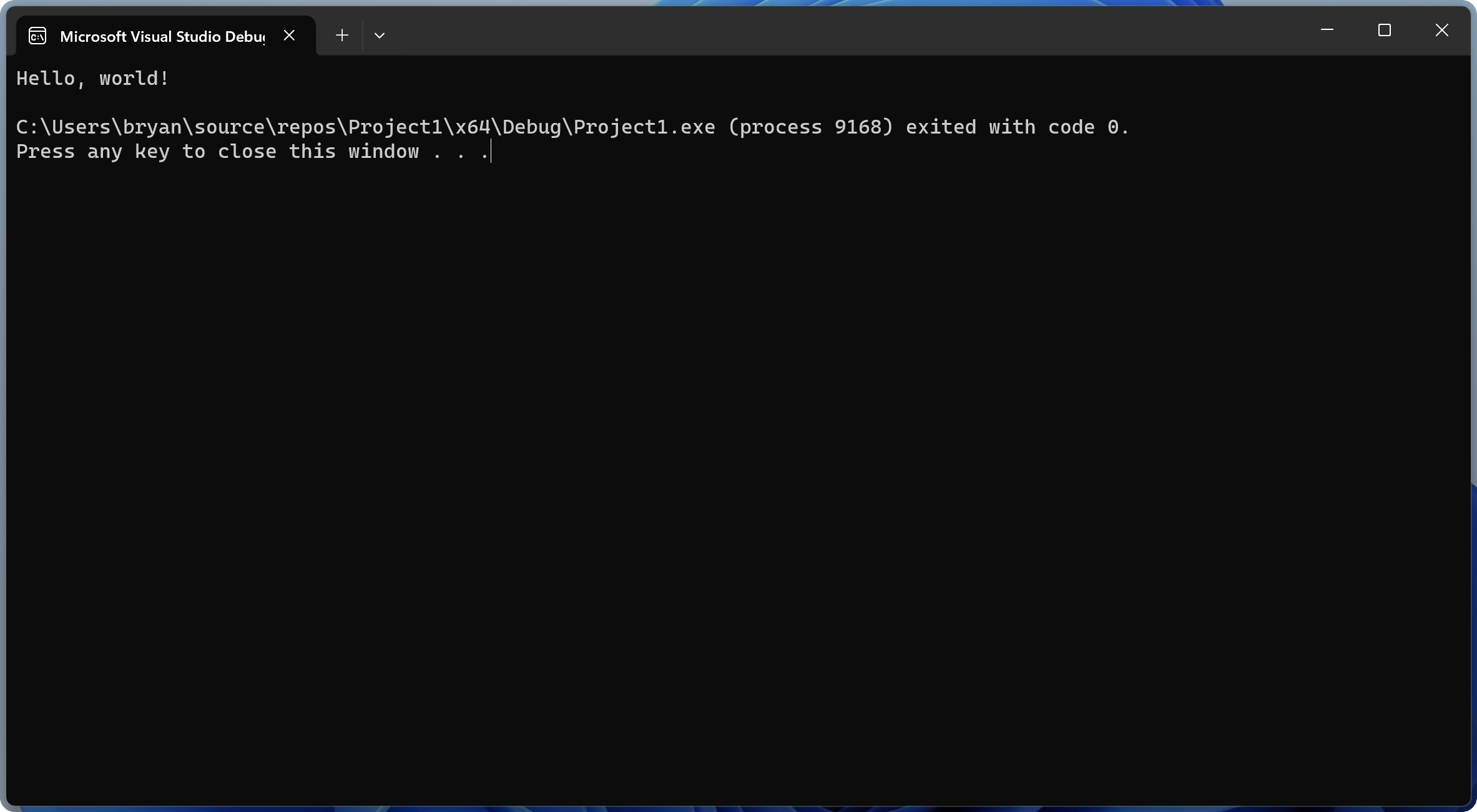The height and width of the screenshot is (812, 1477).
Task: Click the "exited with code 0" text
Action: (1017, 127)
